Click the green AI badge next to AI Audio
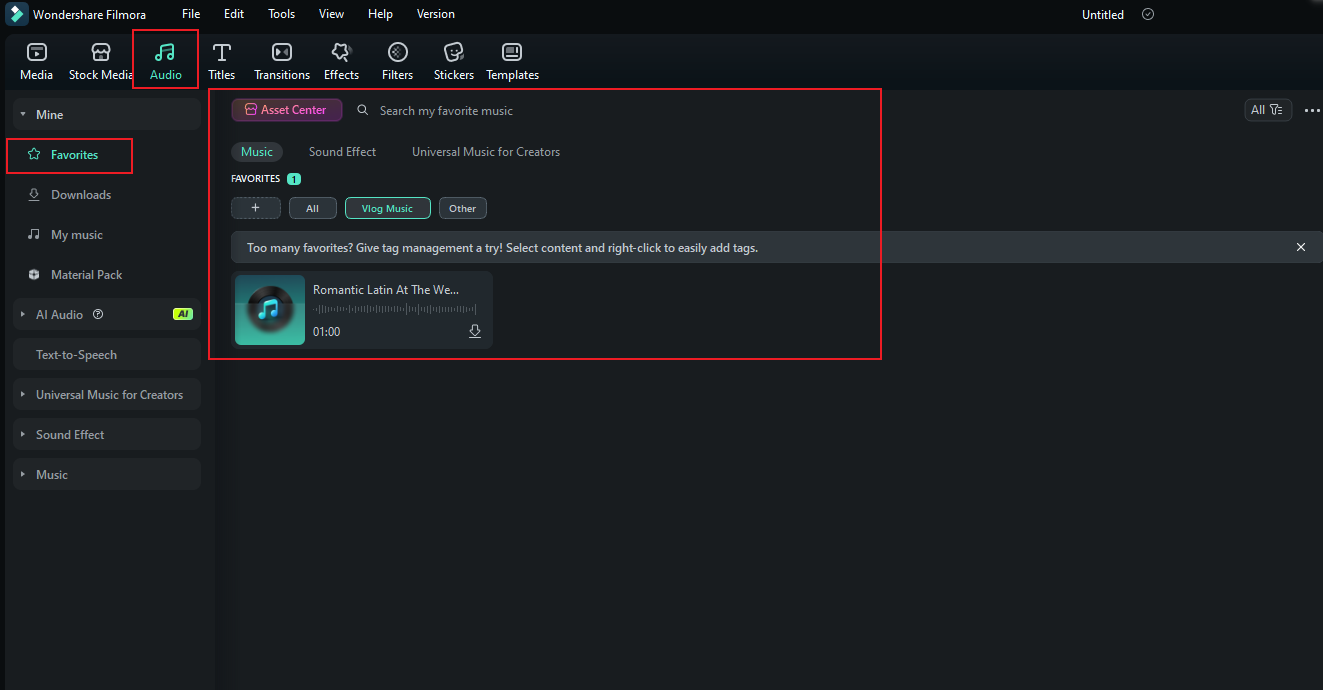 pyautogui.click(x=182, y=314)
